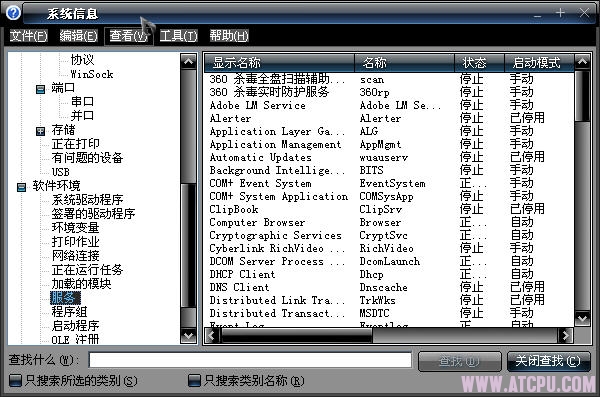Select the 正在打印 tree item
The width and height of the screenshot is (600, 397).
(76, 144)
